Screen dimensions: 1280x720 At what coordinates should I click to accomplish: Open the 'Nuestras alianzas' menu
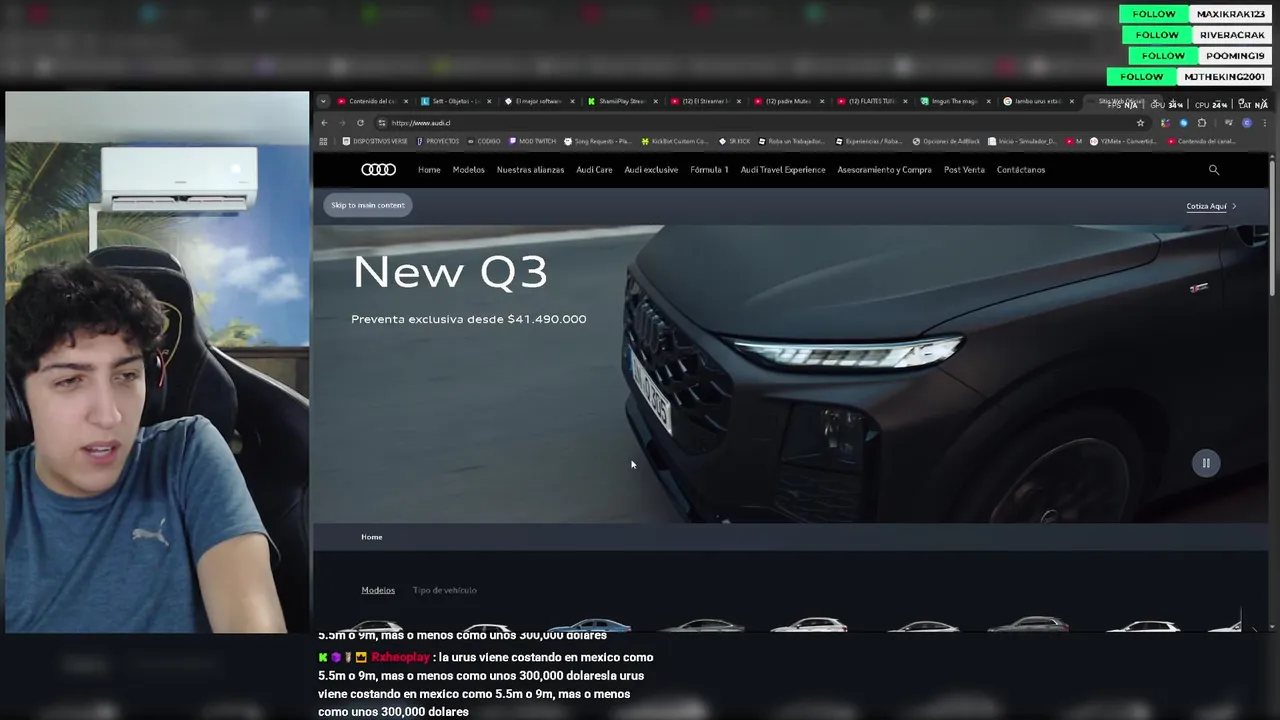pyautogui.click(x=530, y=170)
